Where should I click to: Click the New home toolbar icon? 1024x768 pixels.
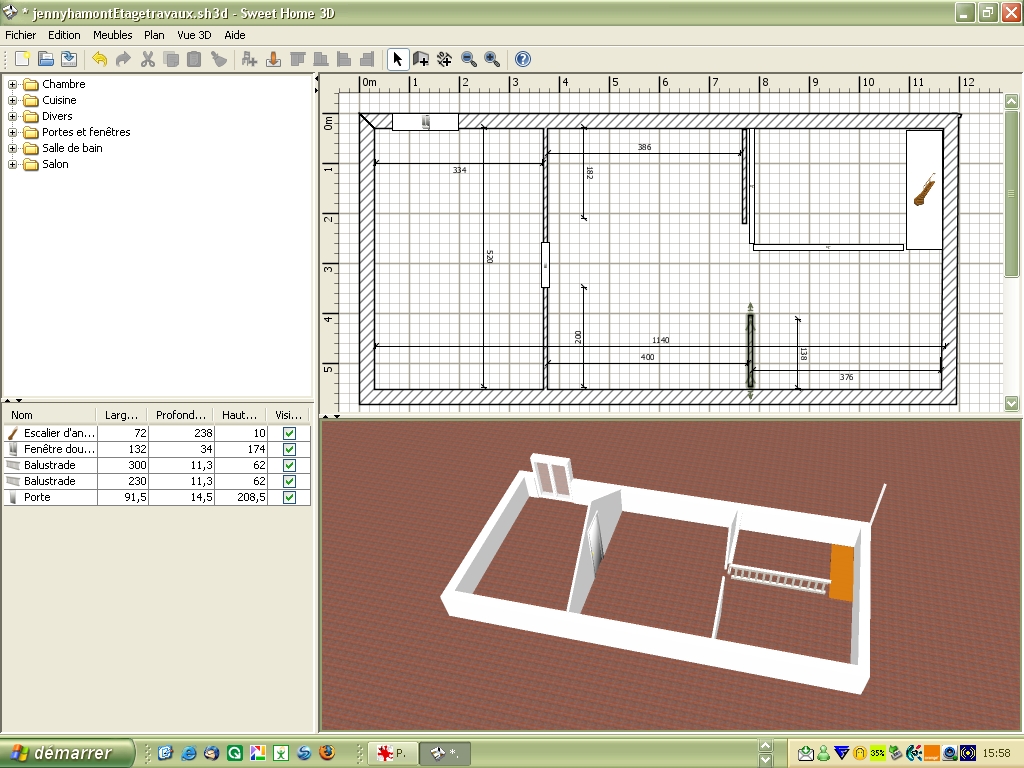coord(22,60)
